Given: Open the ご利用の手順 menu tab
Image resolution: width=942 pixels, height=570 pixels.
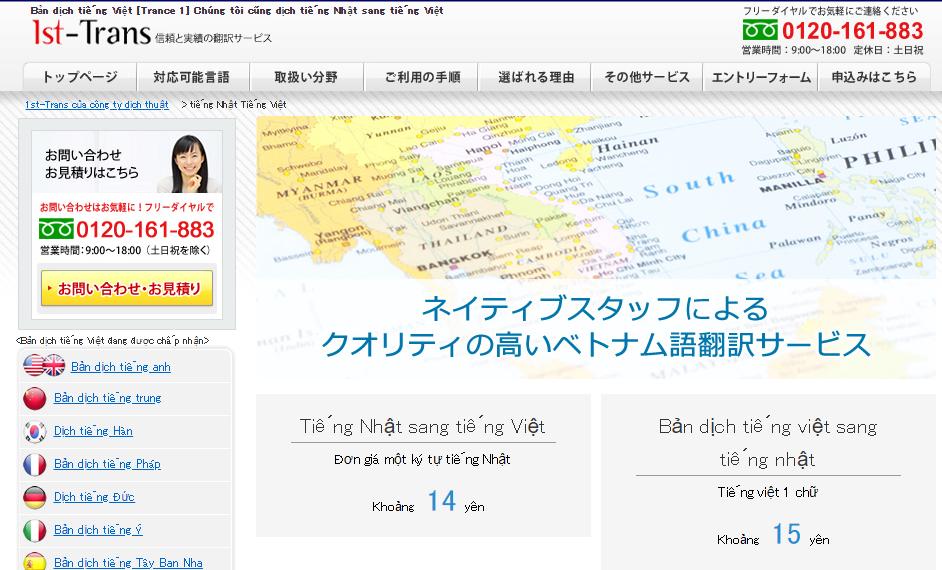Looking at the screenshot, I should [421, 77].
